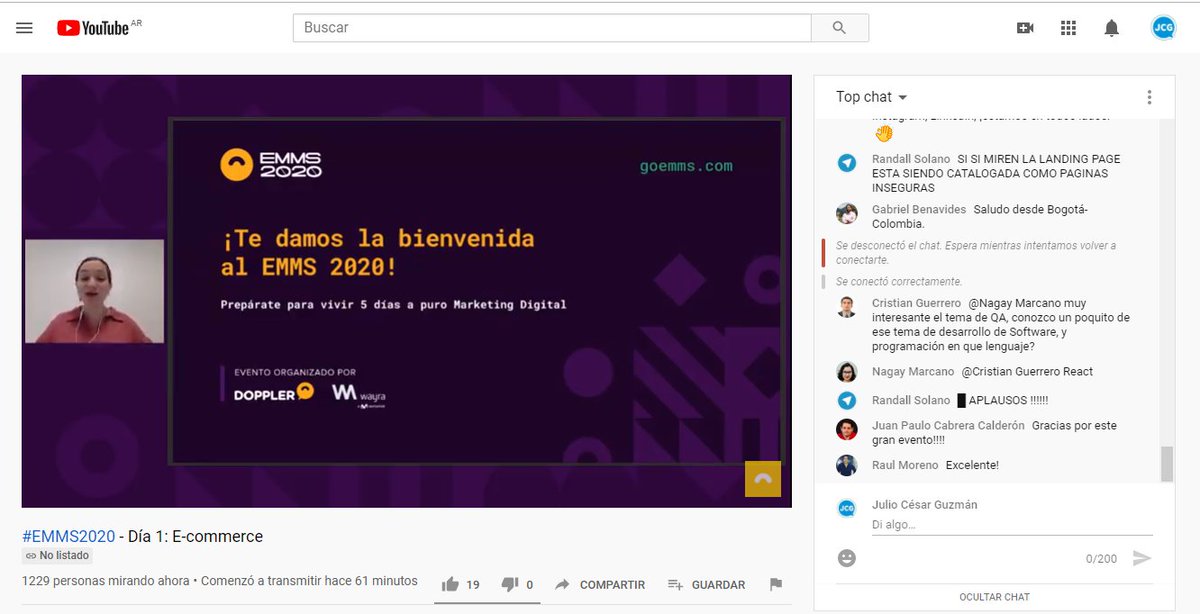The height and width of the screenshot is (614, 1200).
Task: Expand the Top chat dropdown
Action: coord(872,97)
